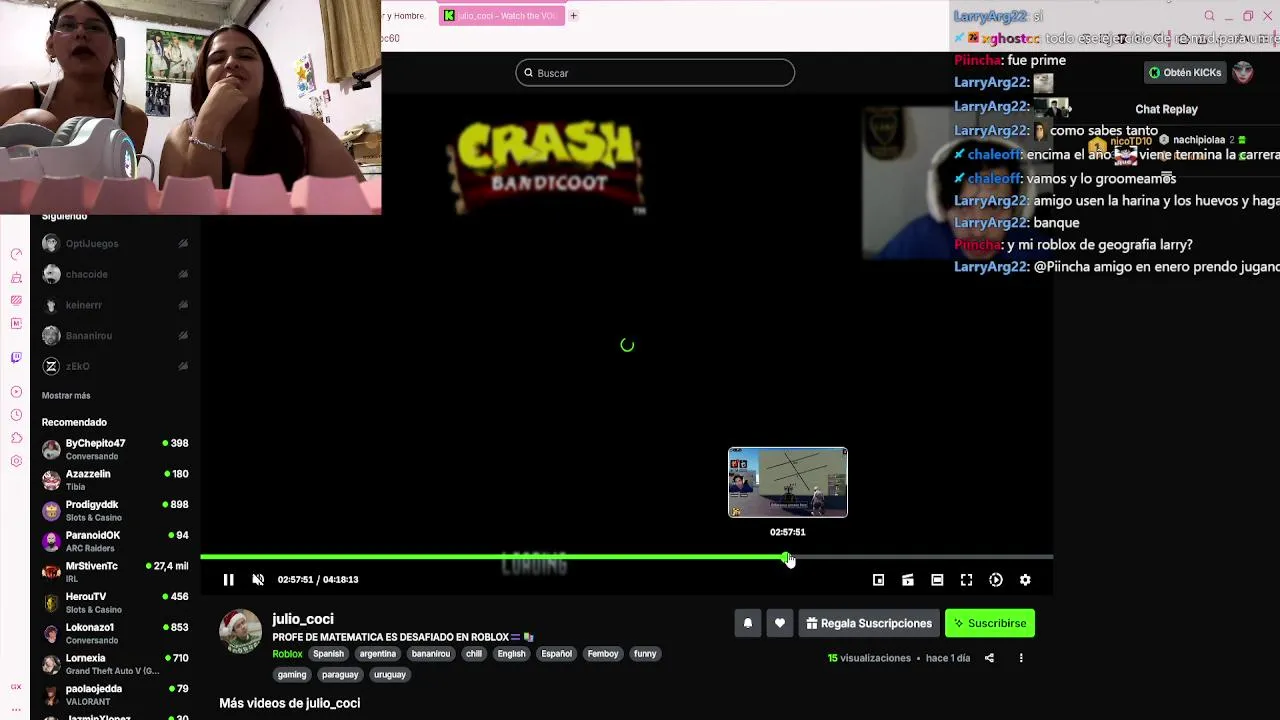Screen dimensions: 1280x720
Task: Follow julio_coci with the heart button
Action: (780, 623)
